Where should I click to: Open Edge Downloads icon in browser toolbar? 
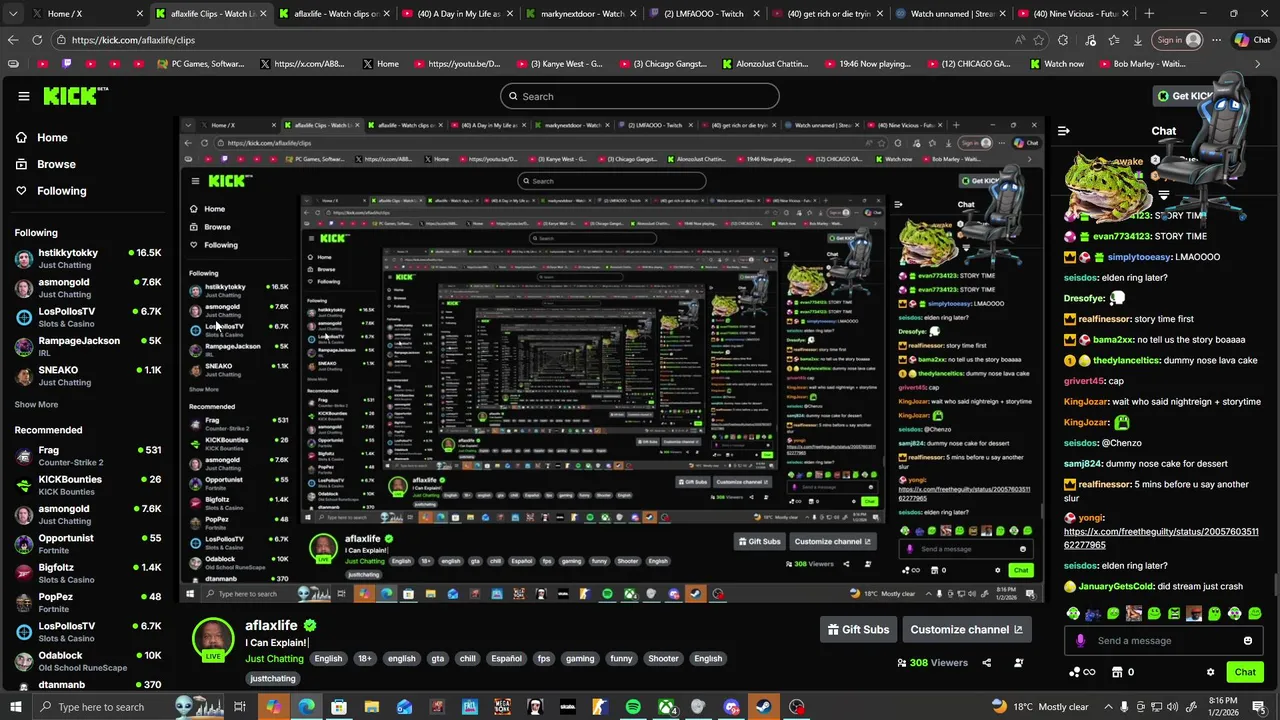[1138, 40]
